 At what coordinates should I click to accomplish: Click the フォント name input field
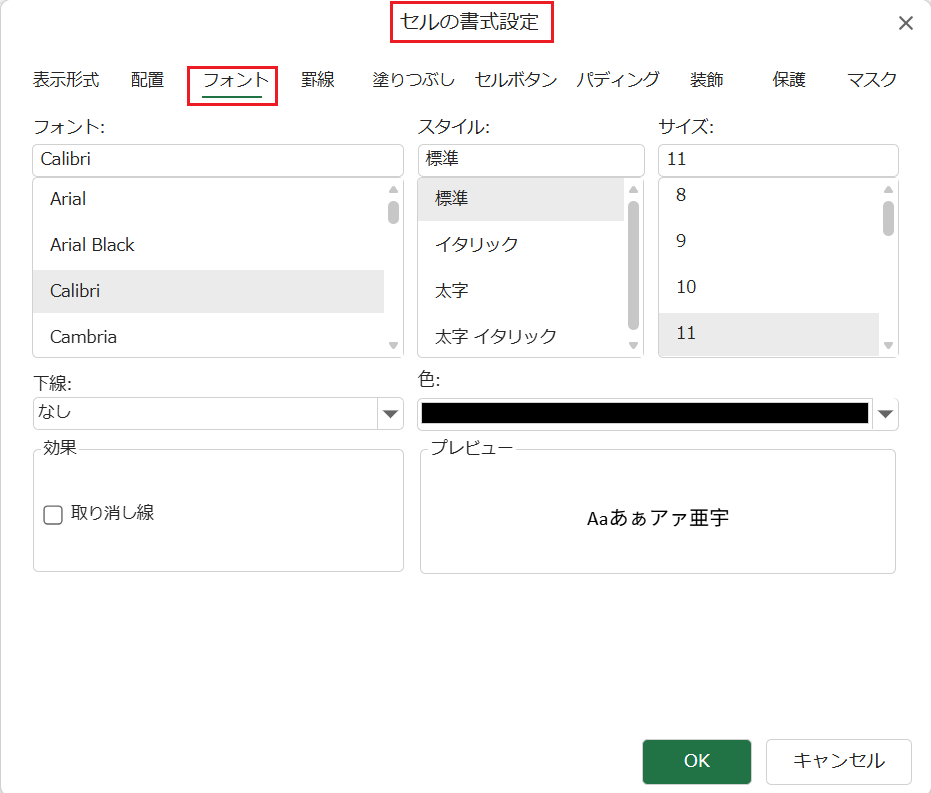218,160
